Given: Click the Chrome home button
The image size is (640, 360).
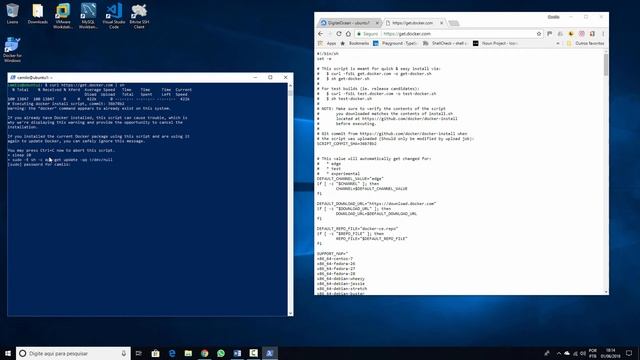Looking at the screenshot, I should click(x=348, y=33).
